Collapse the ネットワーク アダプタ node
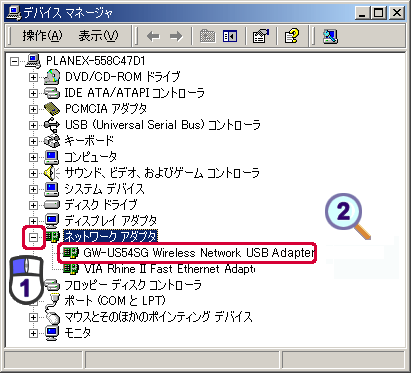Screen dimensions: 411x373 click(33, 237)
